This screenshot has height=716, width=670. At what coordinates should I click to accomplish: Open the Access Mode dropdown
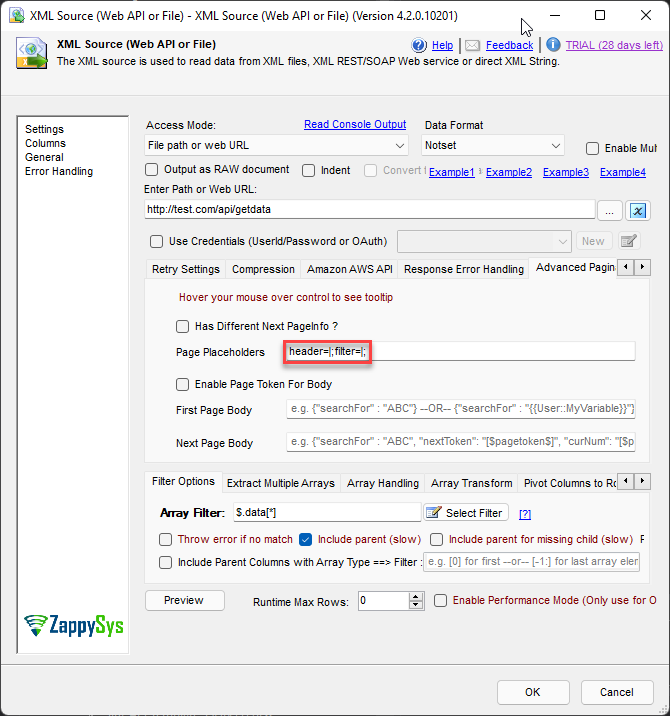point(276,146)
